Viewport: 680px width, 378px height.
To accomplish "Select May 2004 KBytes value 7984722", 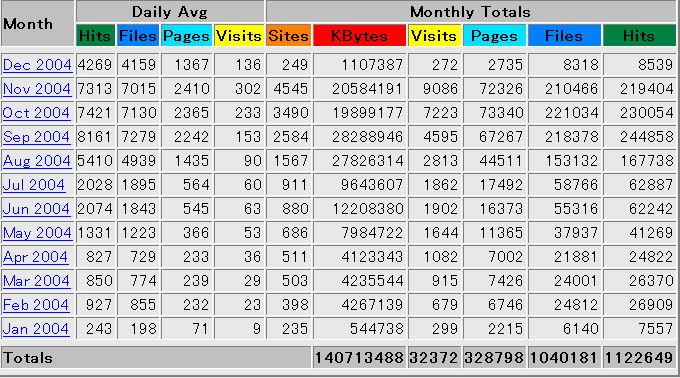I will [x=373, y=233].
